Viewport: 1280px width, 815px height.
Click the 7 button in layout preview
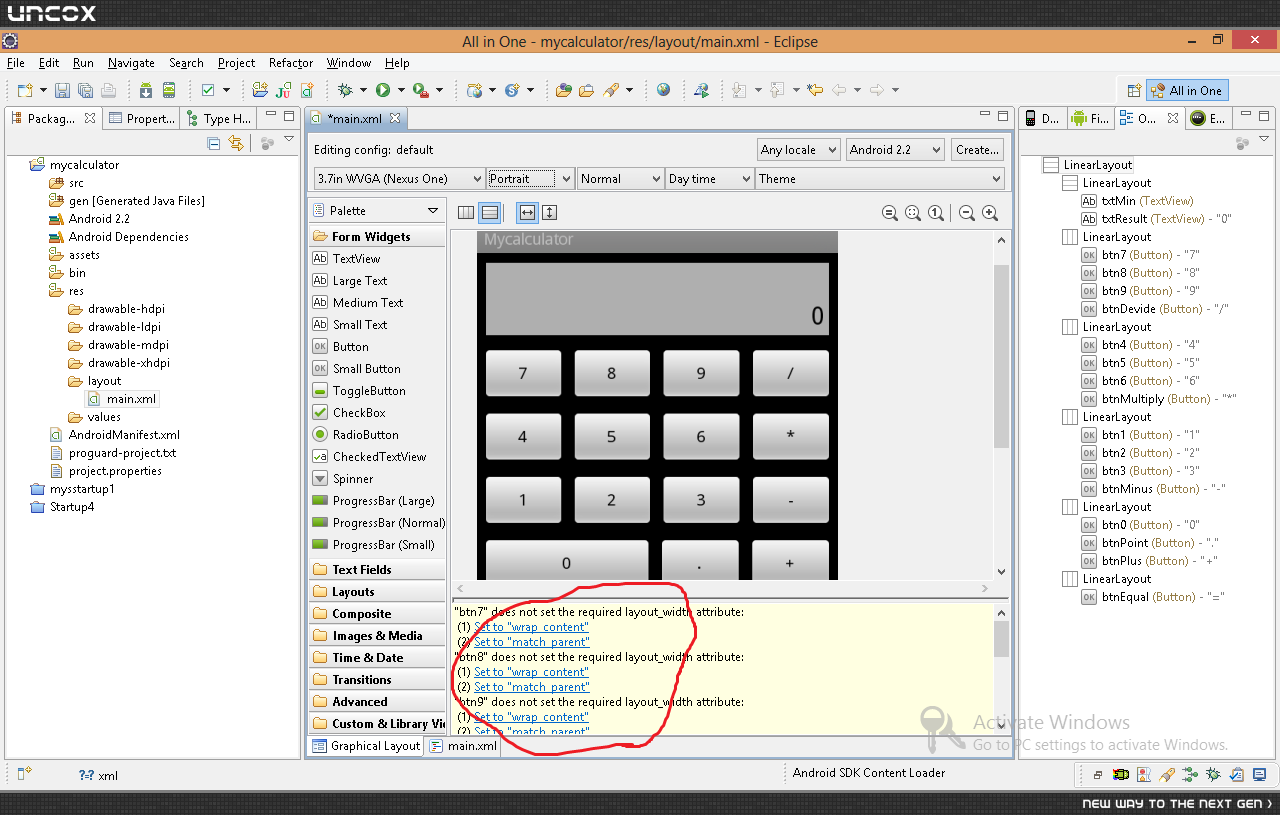523,373
